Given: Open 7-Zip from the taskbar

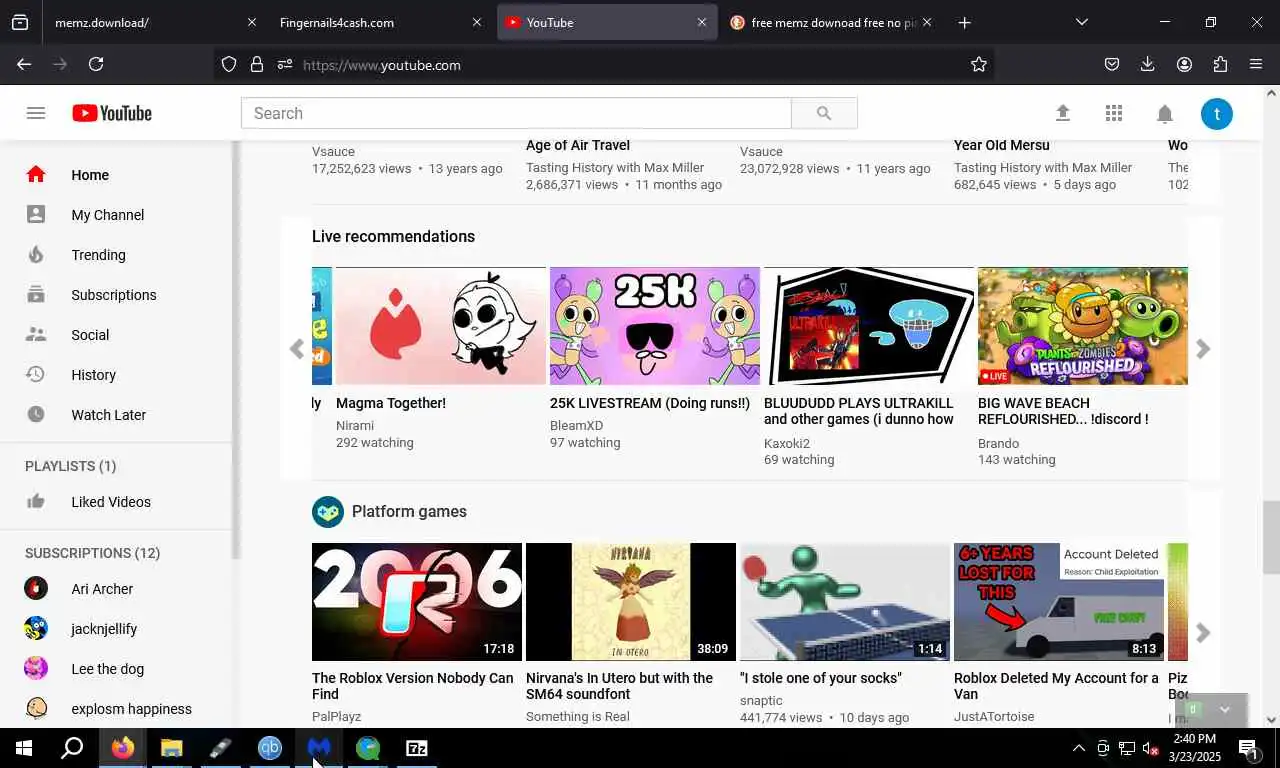Looking at the screenshot, I should [417, 748].
